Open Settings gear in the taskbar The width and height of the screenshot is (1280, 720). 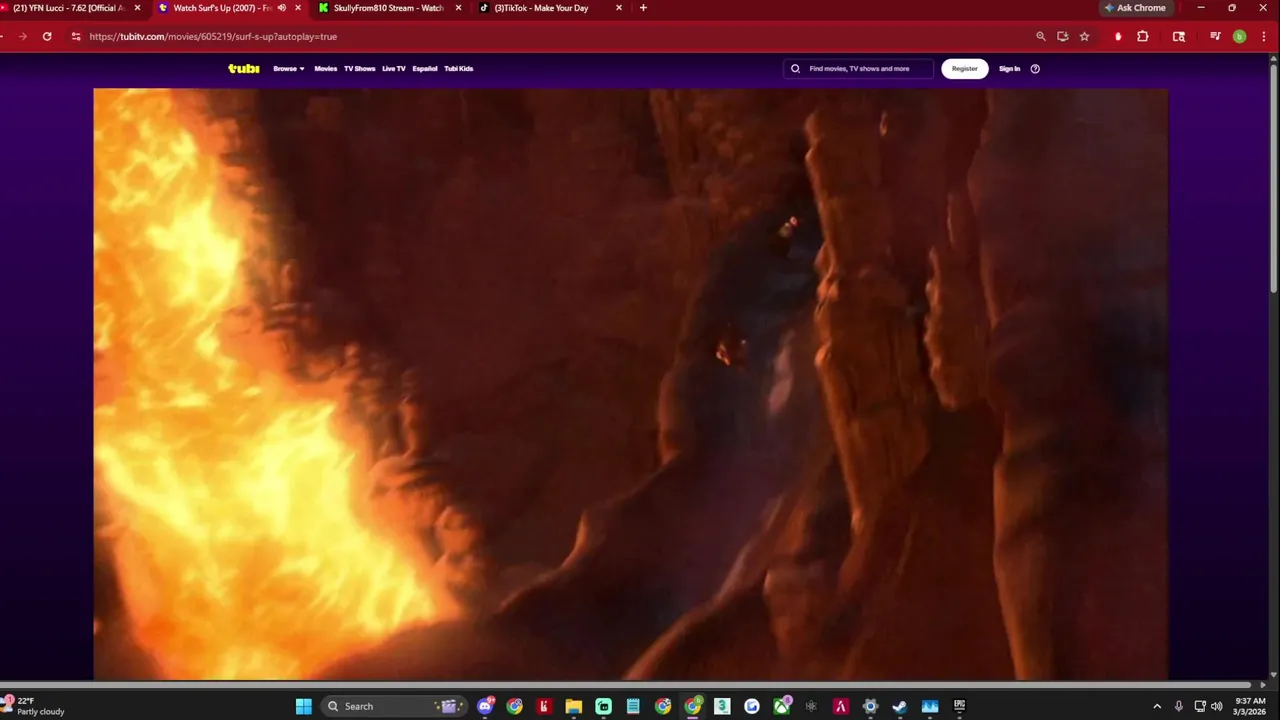870,706
